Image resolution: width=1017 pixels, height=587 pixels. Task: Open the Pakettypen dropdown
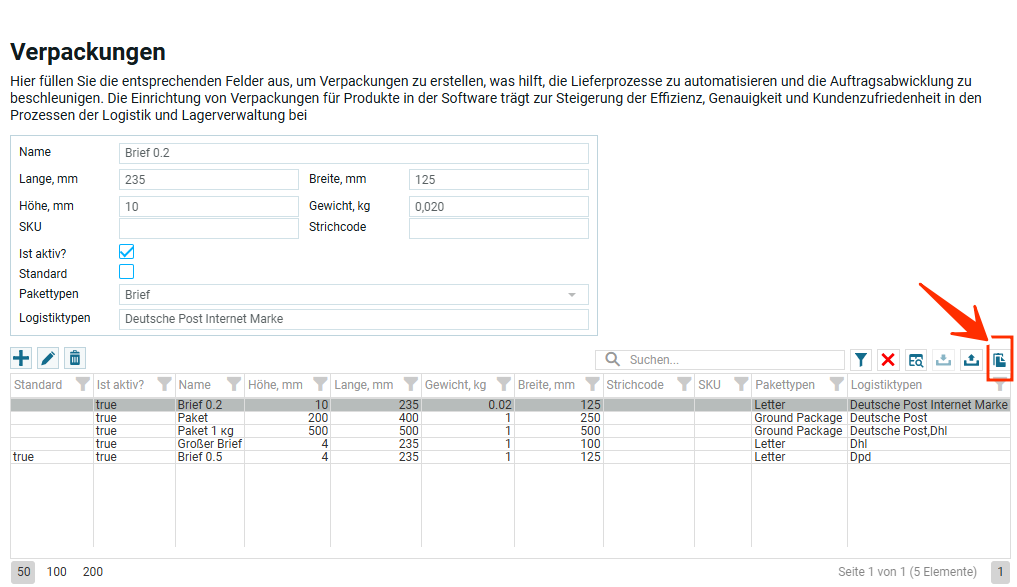coord(353,295)
